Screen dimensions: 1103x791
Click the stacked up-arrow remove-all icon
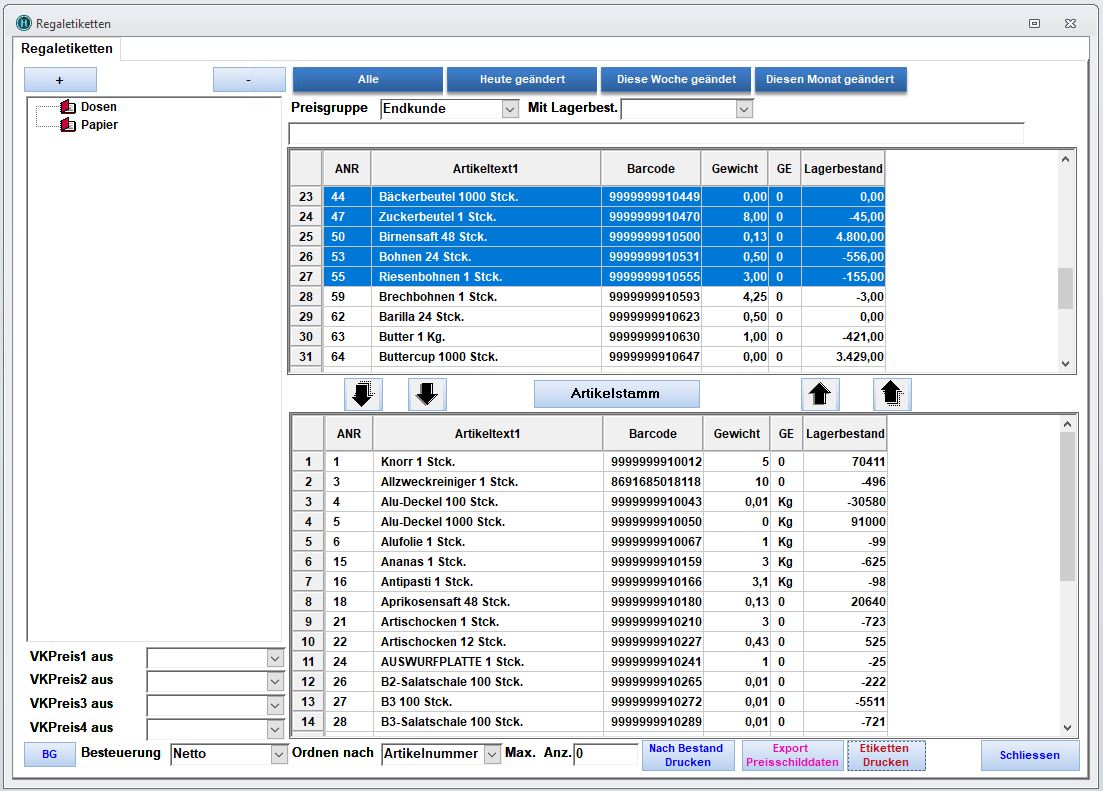point(892,395)
